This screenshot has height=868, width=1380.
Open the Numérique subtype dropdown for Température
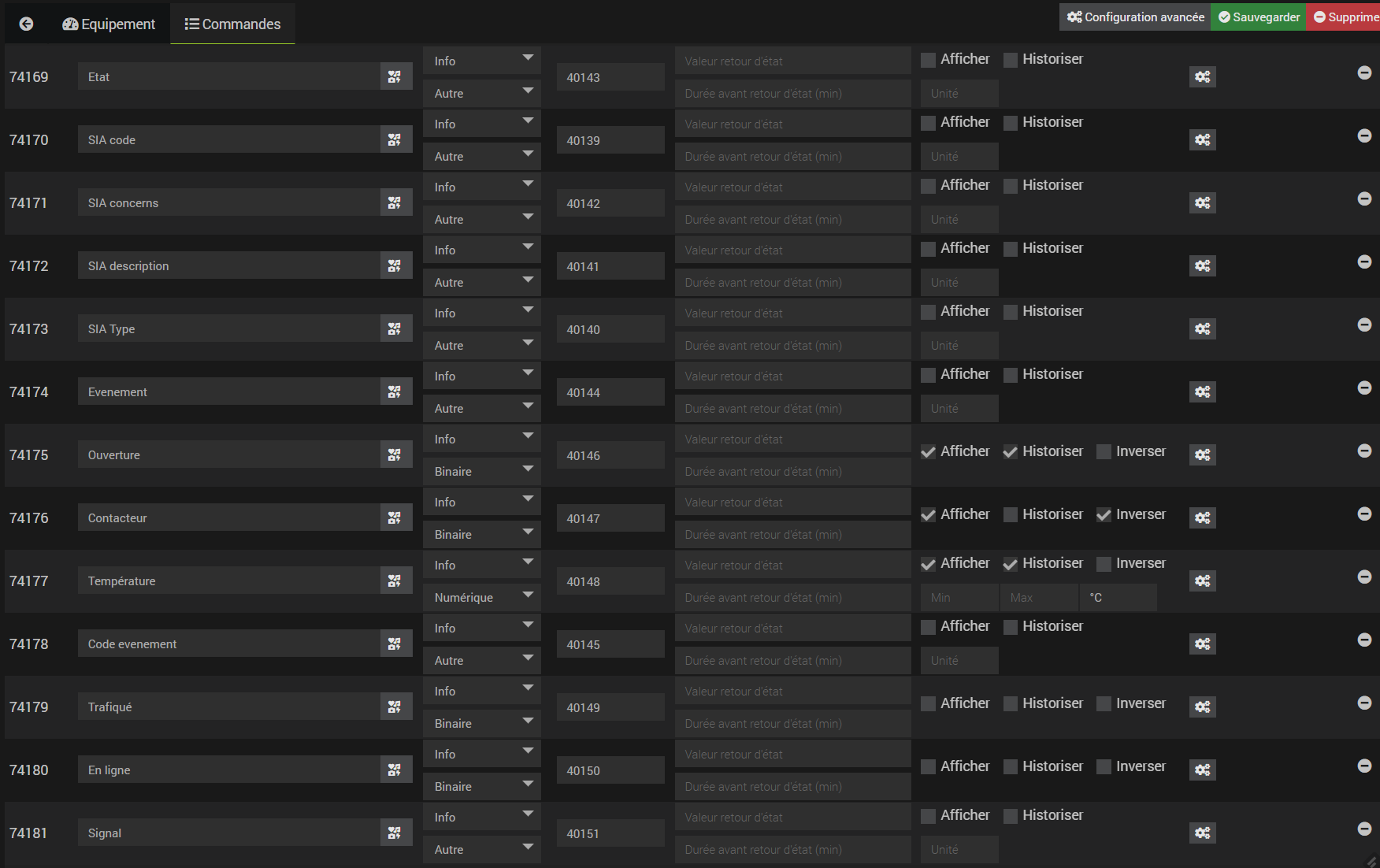(482, 597)
